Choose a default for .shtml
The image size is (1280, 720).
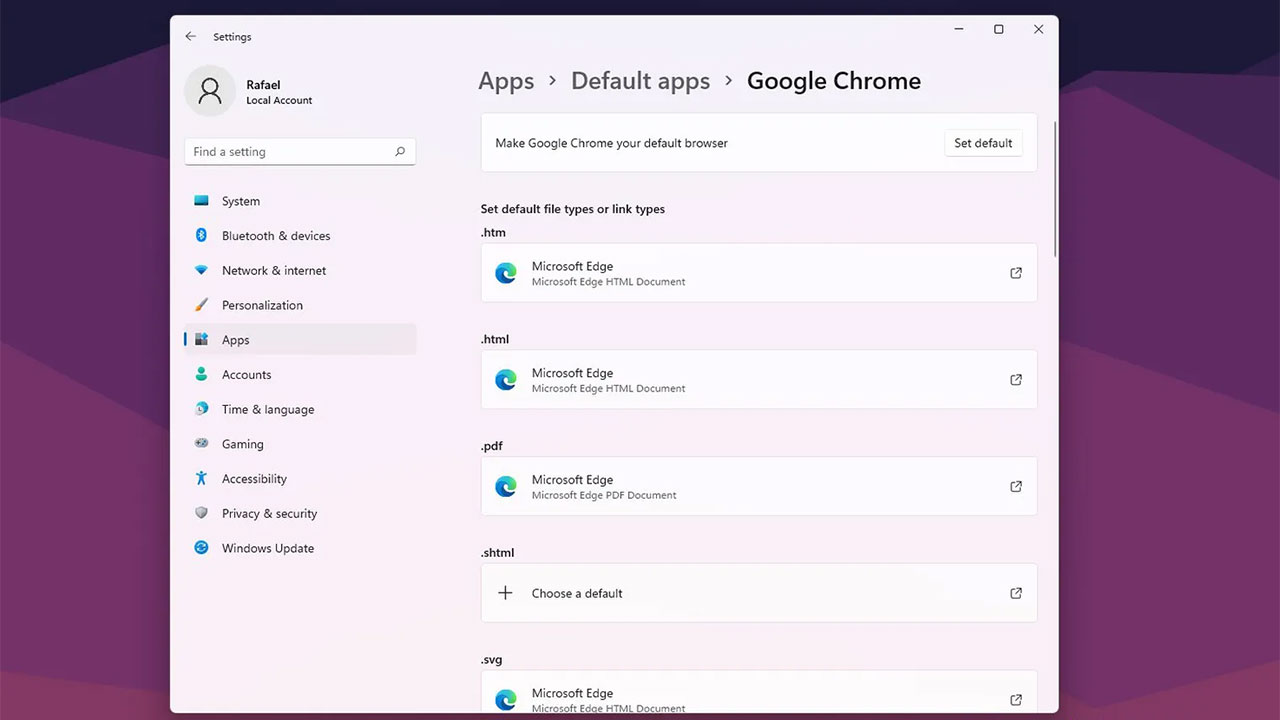pyautogui.click(x=759, y=593)
